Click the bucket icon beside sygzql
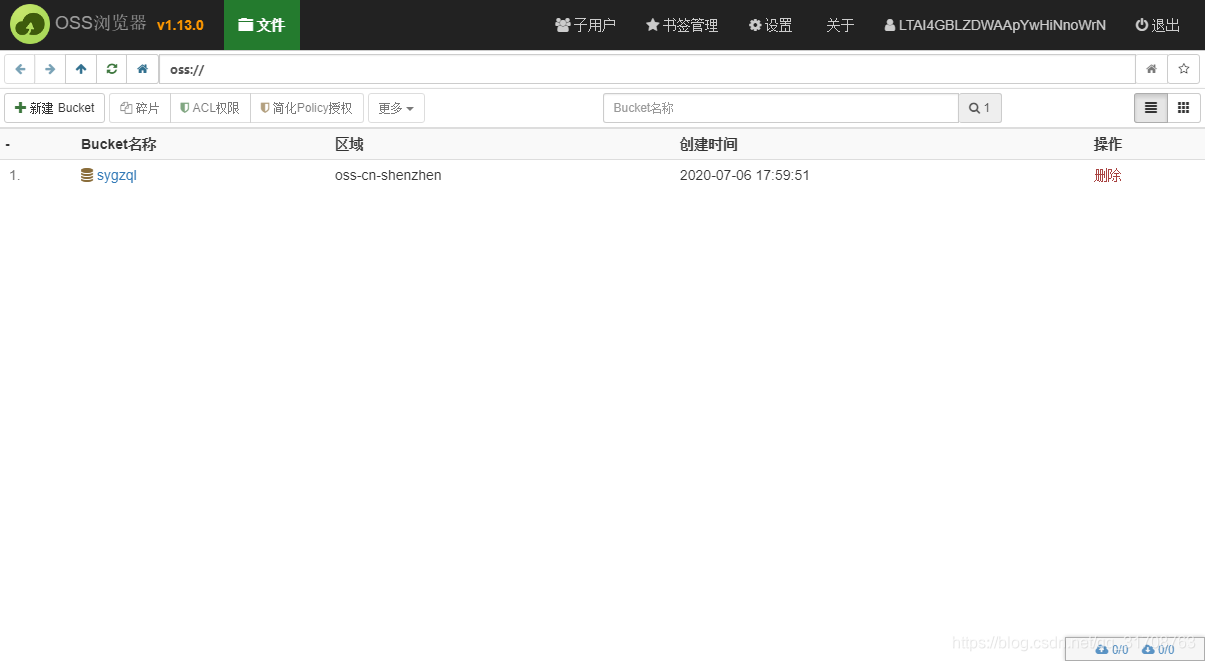Viewport: 1205px width, 661px height. pyautogui.click(x=87, y=175)
